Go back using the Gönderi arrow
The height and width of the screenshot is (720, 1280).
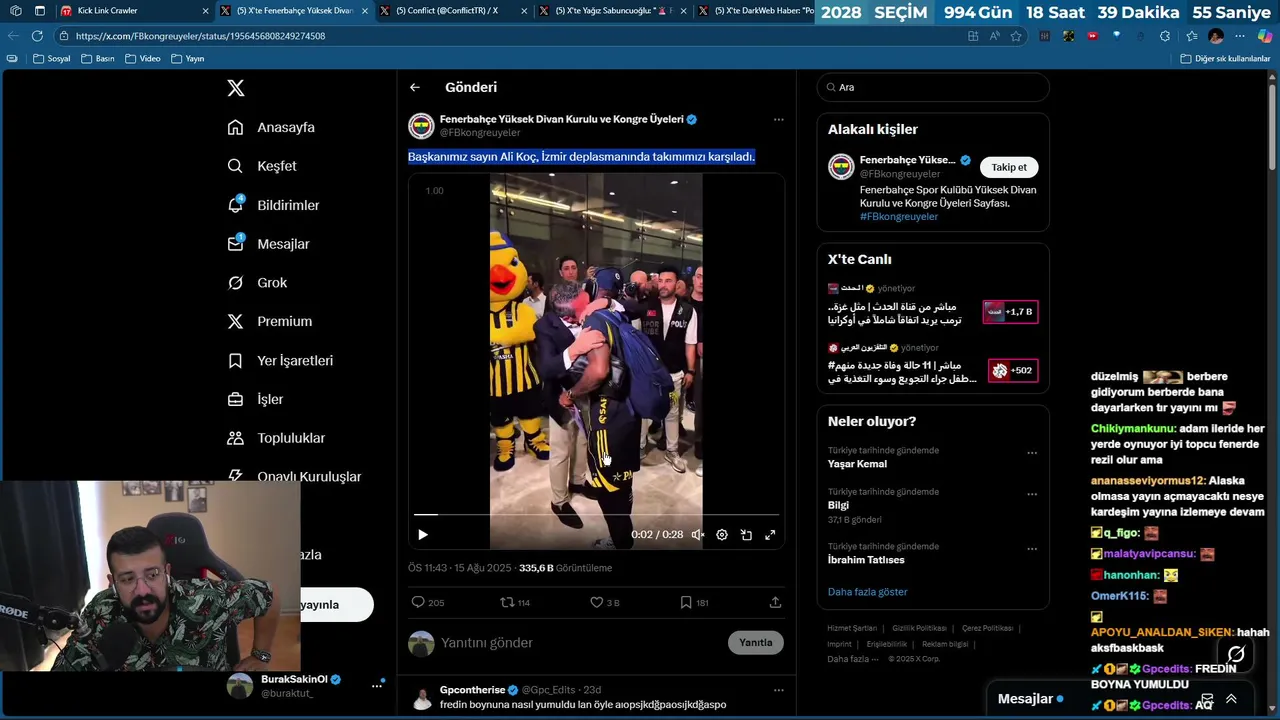click(414, 87)
